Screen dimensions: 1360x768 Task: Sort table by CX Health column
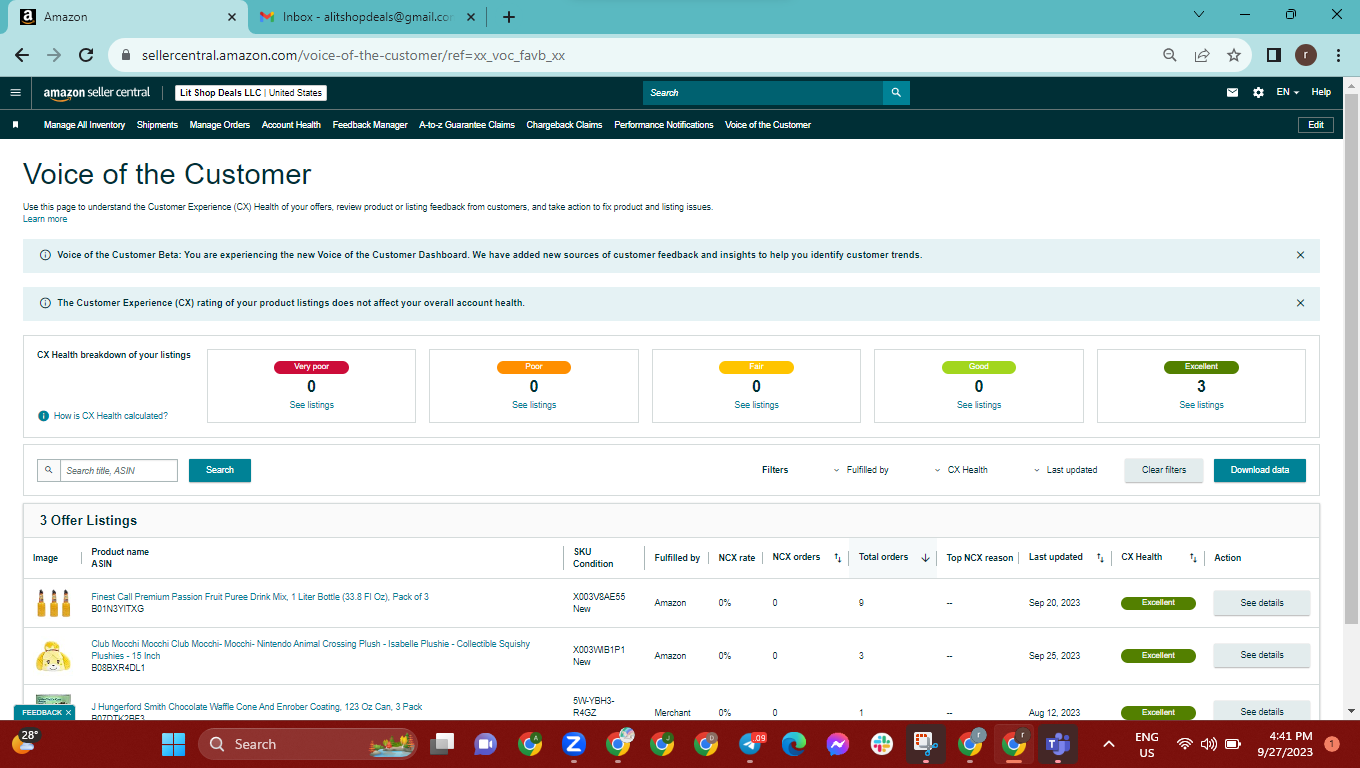click(1193, 558)
